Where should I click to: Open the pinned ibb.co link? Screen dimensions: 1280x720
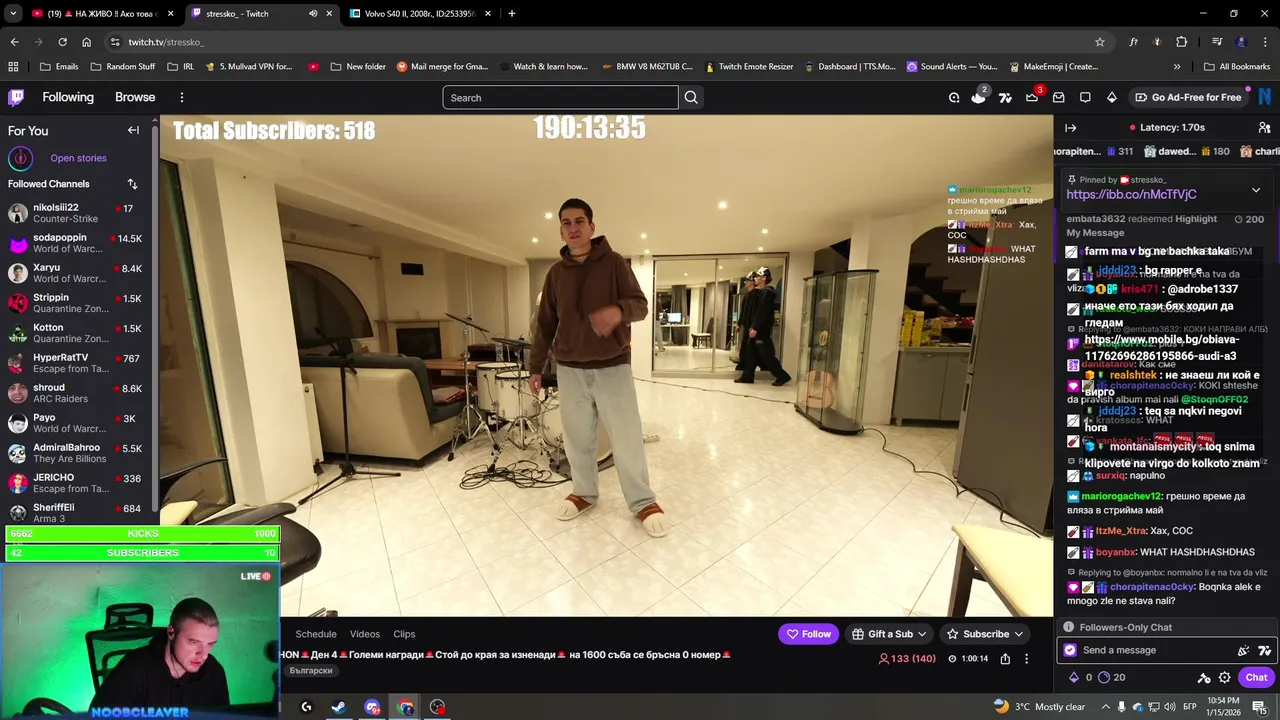coord(1131,195)
